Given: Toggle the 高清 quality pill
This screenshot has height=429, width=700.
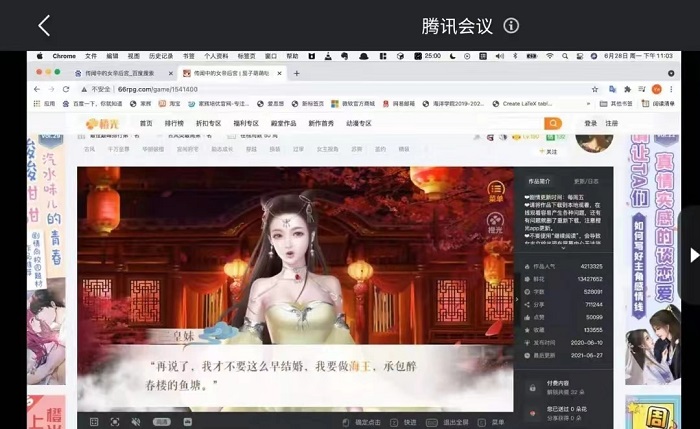Looking at the screenshot, I should point(162,422).
